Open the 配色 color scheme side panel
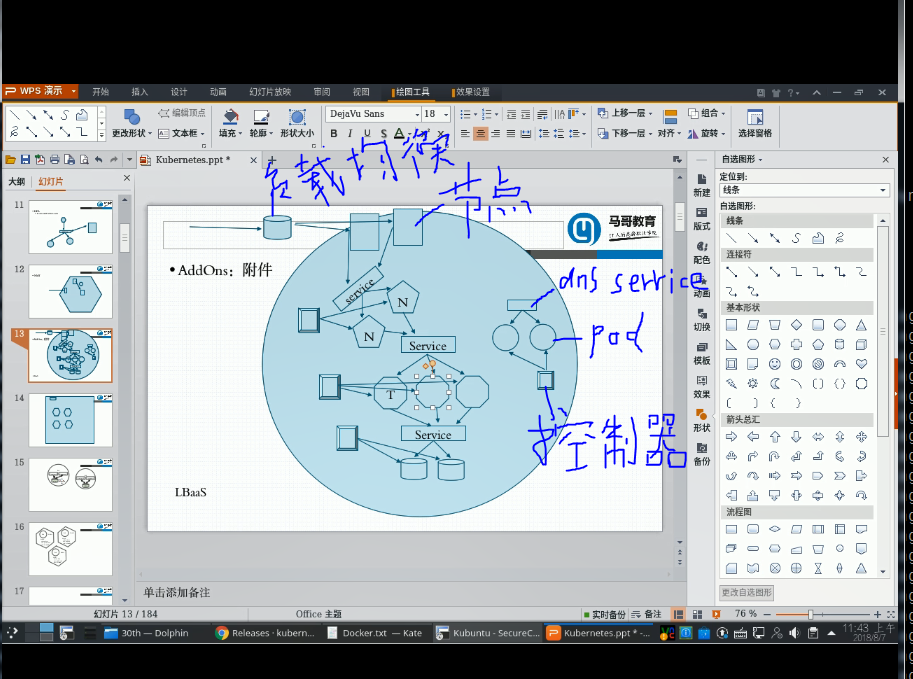 coord(702,253)
